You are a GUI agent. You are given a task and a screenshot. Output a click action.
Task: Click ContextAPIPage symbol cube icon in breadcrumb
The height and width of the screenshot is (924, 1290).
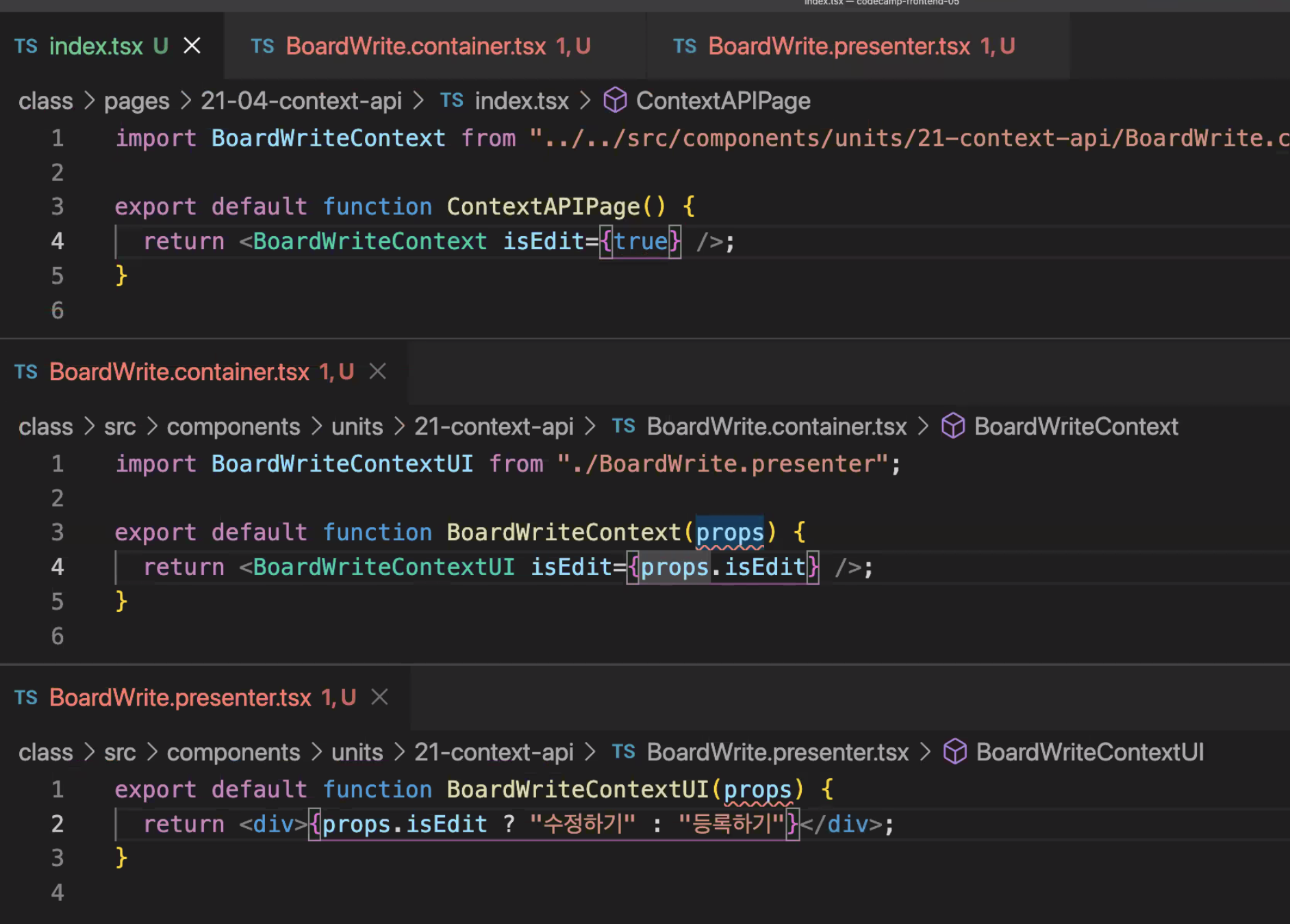pyautogui.click(x=615, y=101)
